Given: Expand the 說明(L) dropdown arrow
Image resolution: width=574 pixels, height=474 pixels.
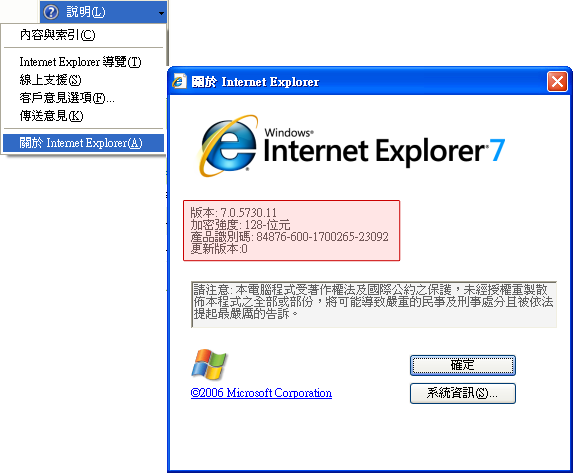Looking at the screenshot, I should pos(161,14).
